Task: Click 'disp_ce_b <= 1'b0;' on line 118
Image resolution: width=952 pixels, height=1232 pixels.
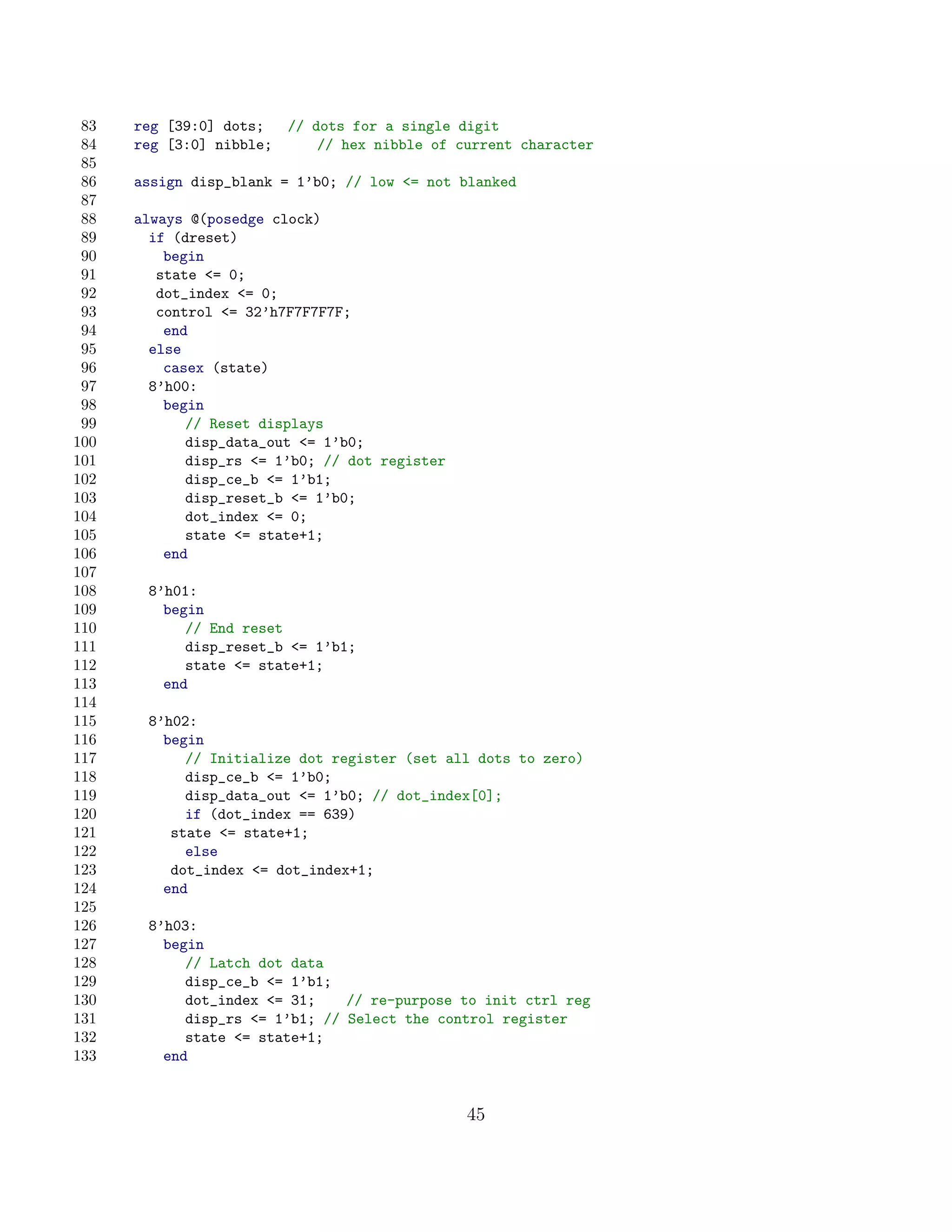Action: pyautogui.click(x=258, y=778)
